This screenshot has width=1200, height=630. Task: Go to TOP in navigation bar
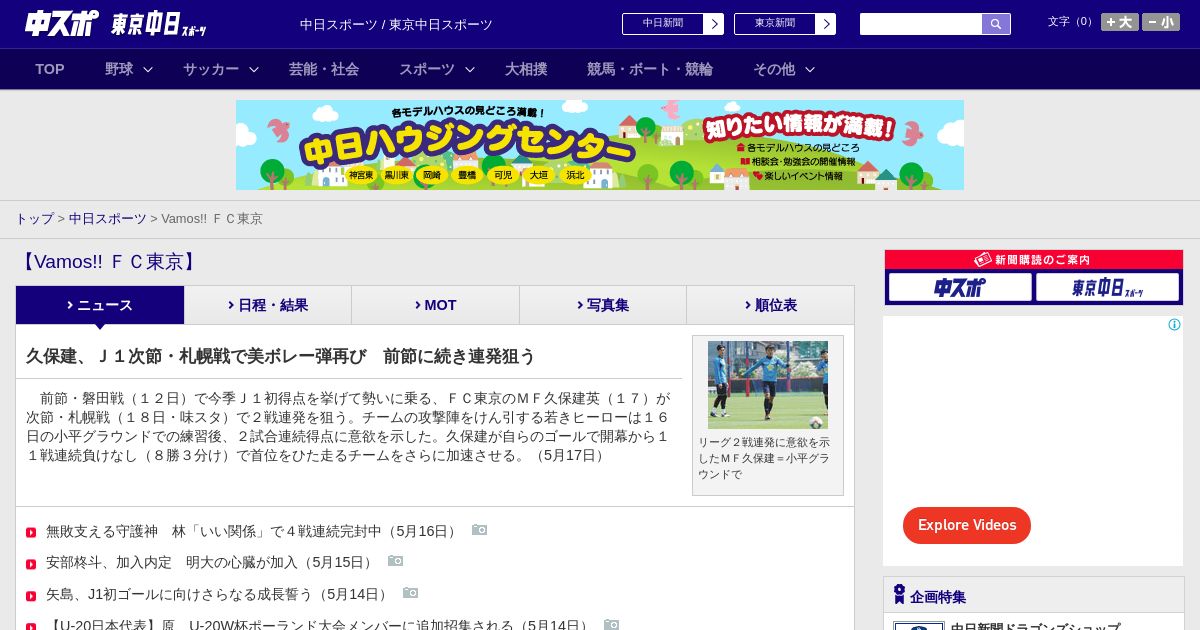coord(50,69)
